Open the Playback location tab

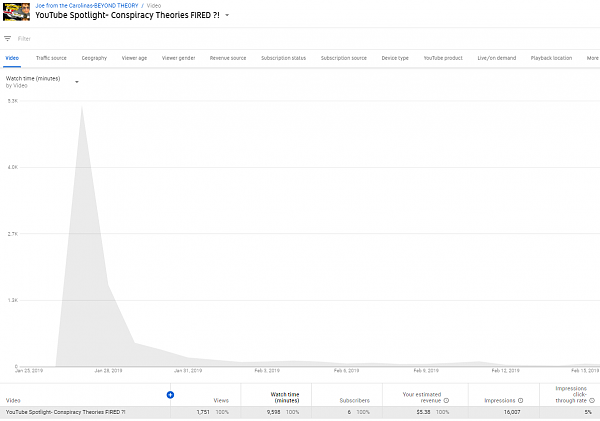[x=551, y=58]
